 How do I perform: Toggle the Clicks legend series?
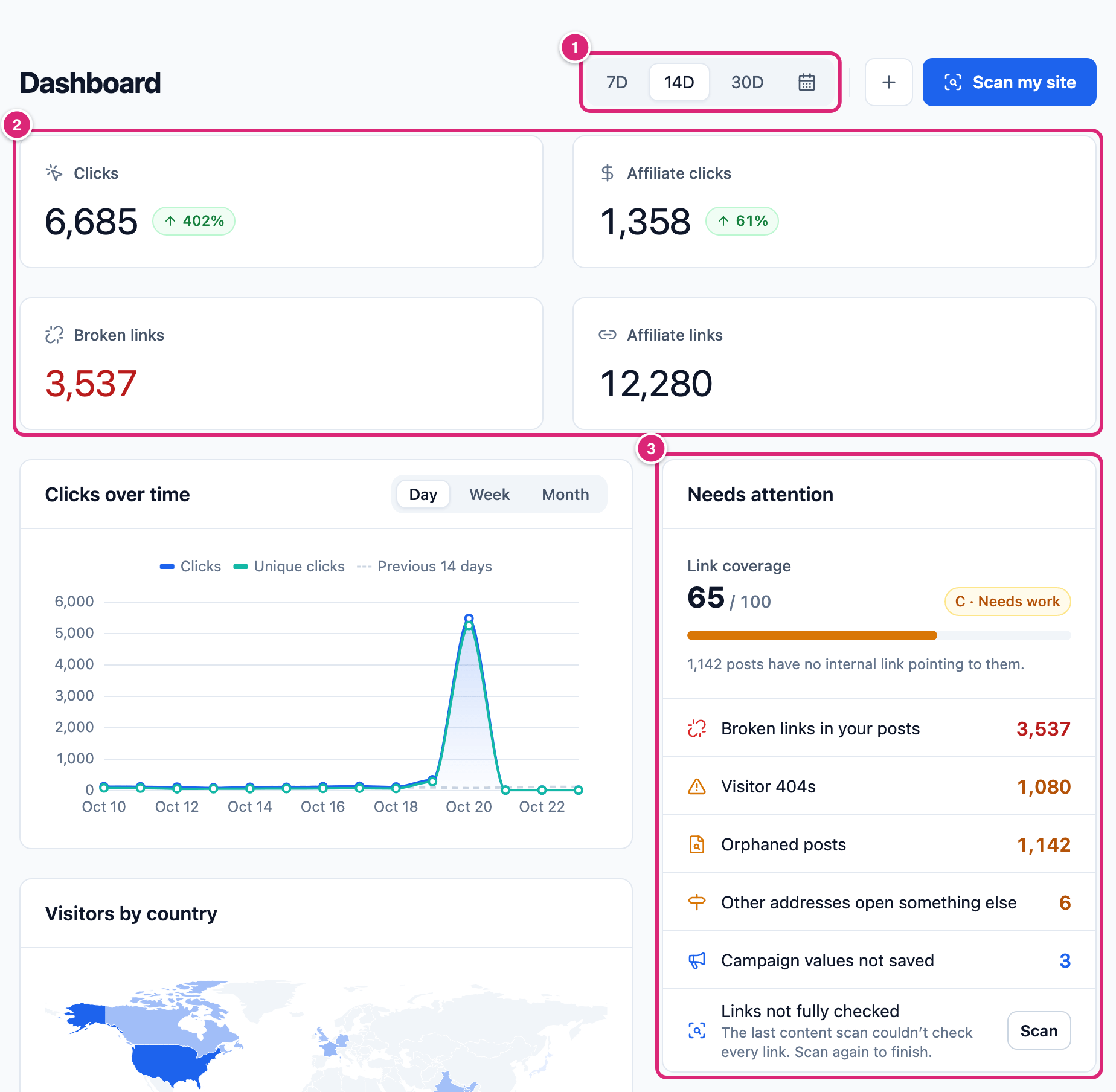pyautogui.click(x=190, y=566)
